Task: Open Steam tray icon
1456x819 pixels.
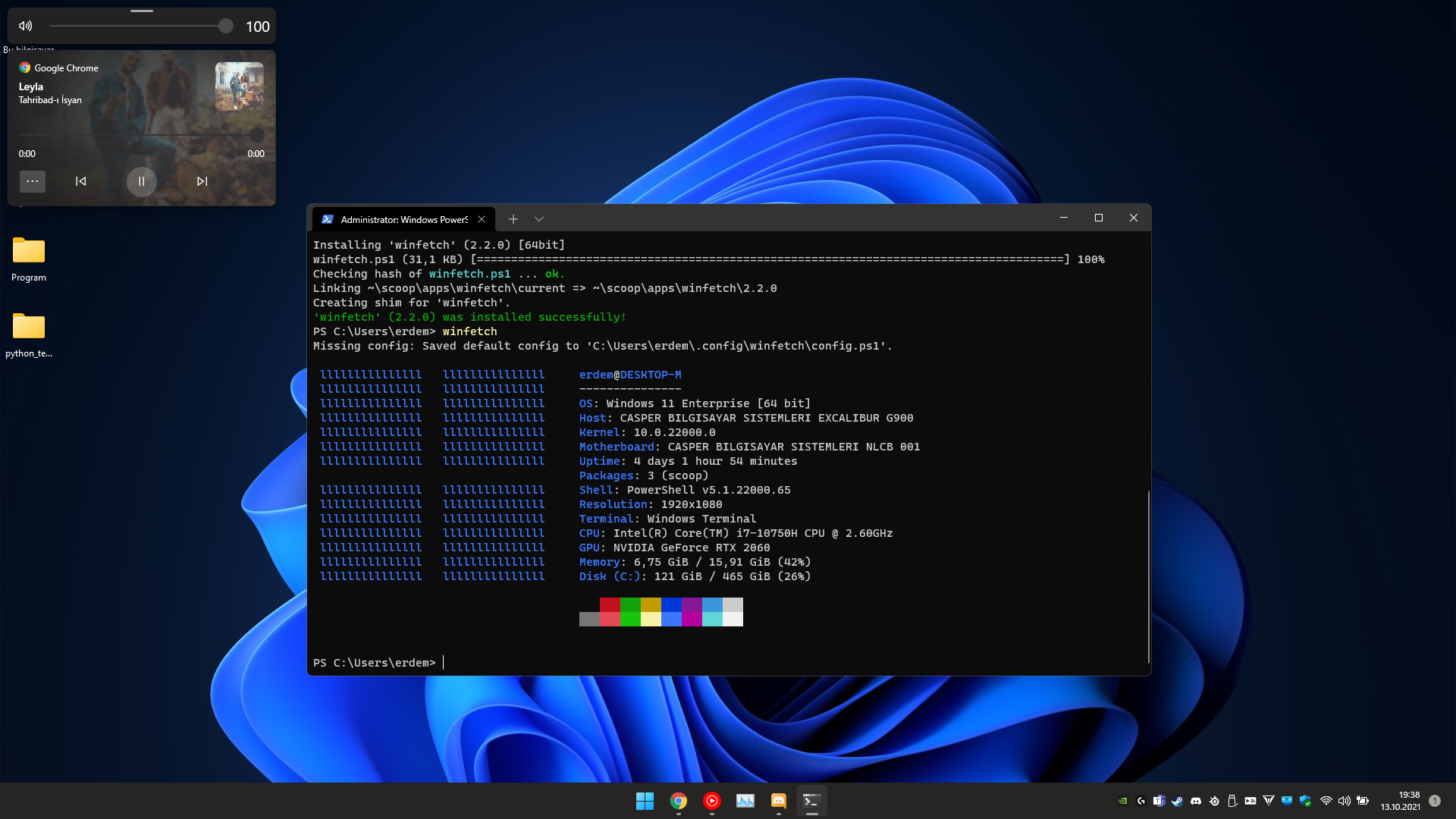Action: (x=1177, y=801)
